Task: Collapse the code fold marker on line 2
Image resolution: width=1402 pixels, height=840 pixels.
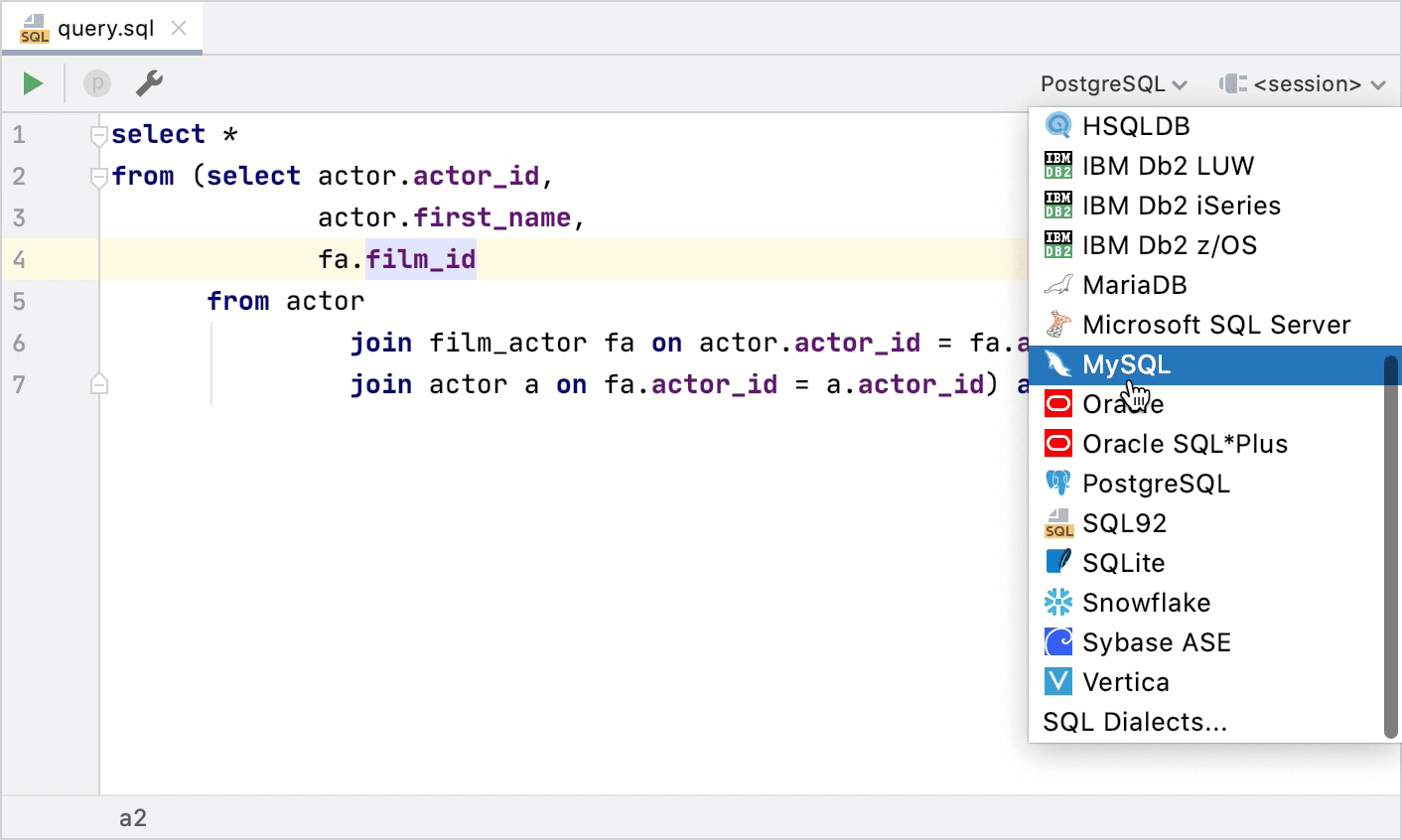Action: pos(98,175)
